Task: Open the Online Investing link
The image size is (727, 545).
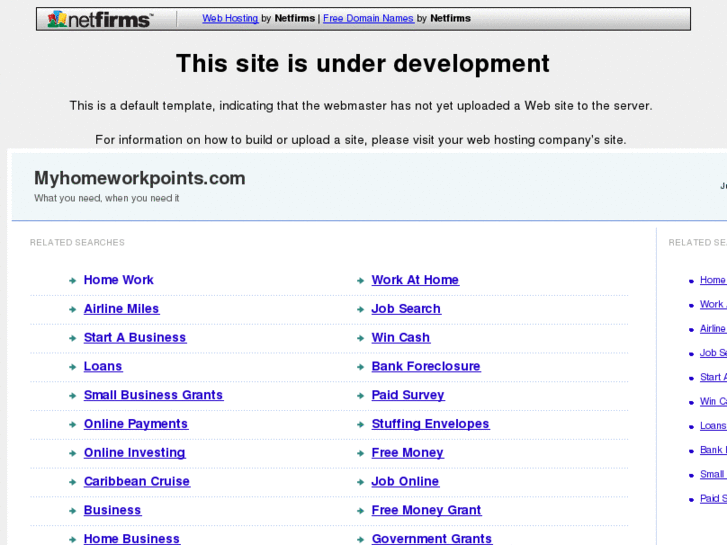Action: (x=134, y=452)
